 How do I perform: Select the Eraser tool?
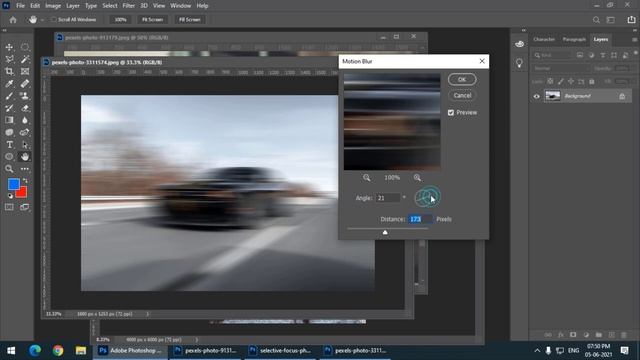tap(25, 108)
